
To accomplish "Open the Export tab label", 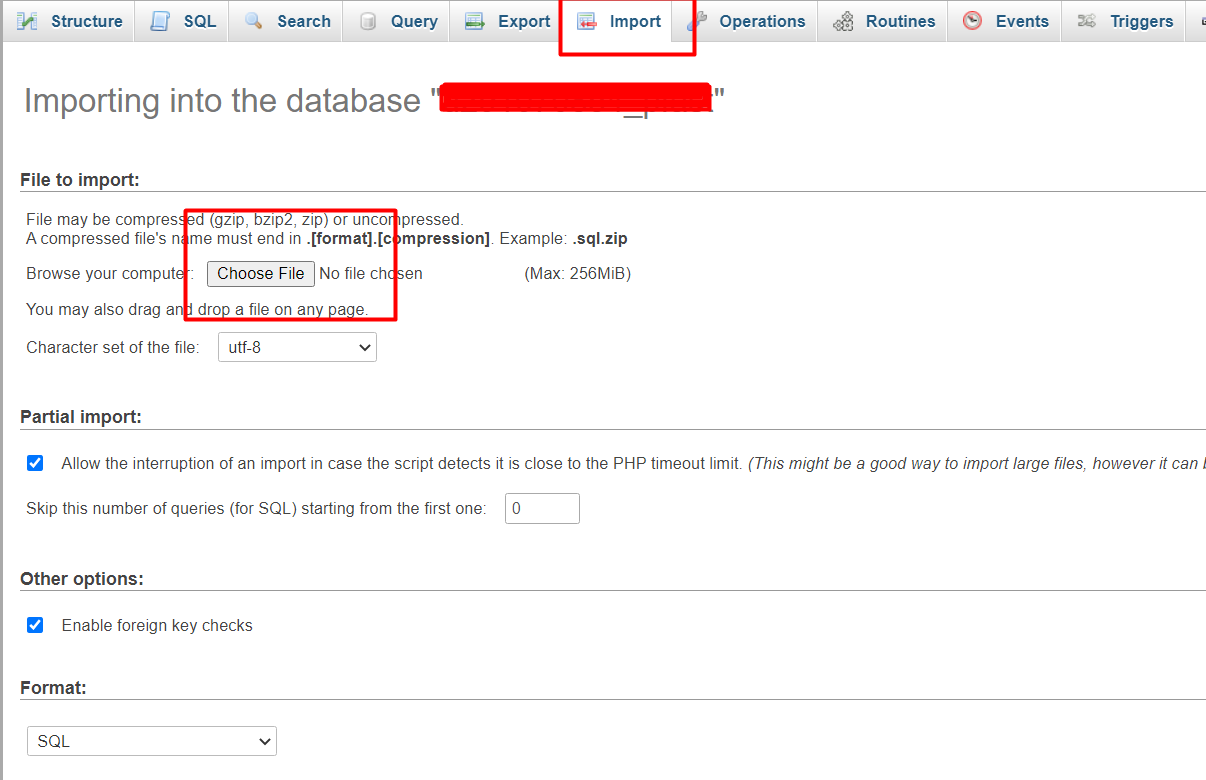I will pyautogui.click(x=524, y=21).
